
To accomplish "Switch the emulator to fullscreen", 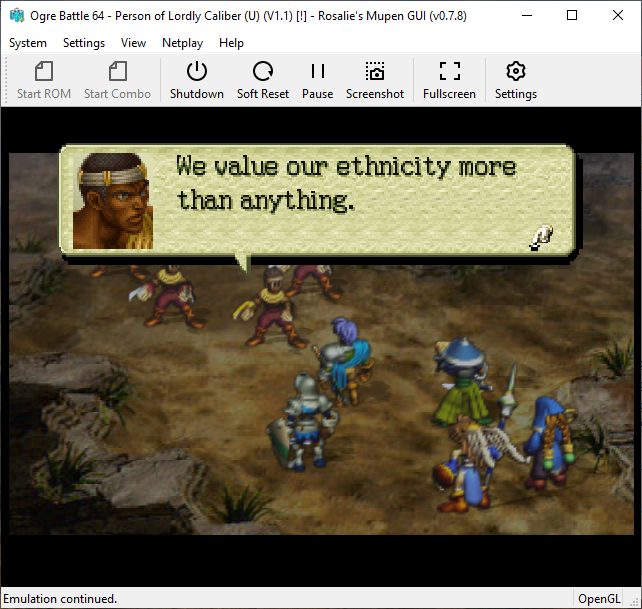I will 450,80.
